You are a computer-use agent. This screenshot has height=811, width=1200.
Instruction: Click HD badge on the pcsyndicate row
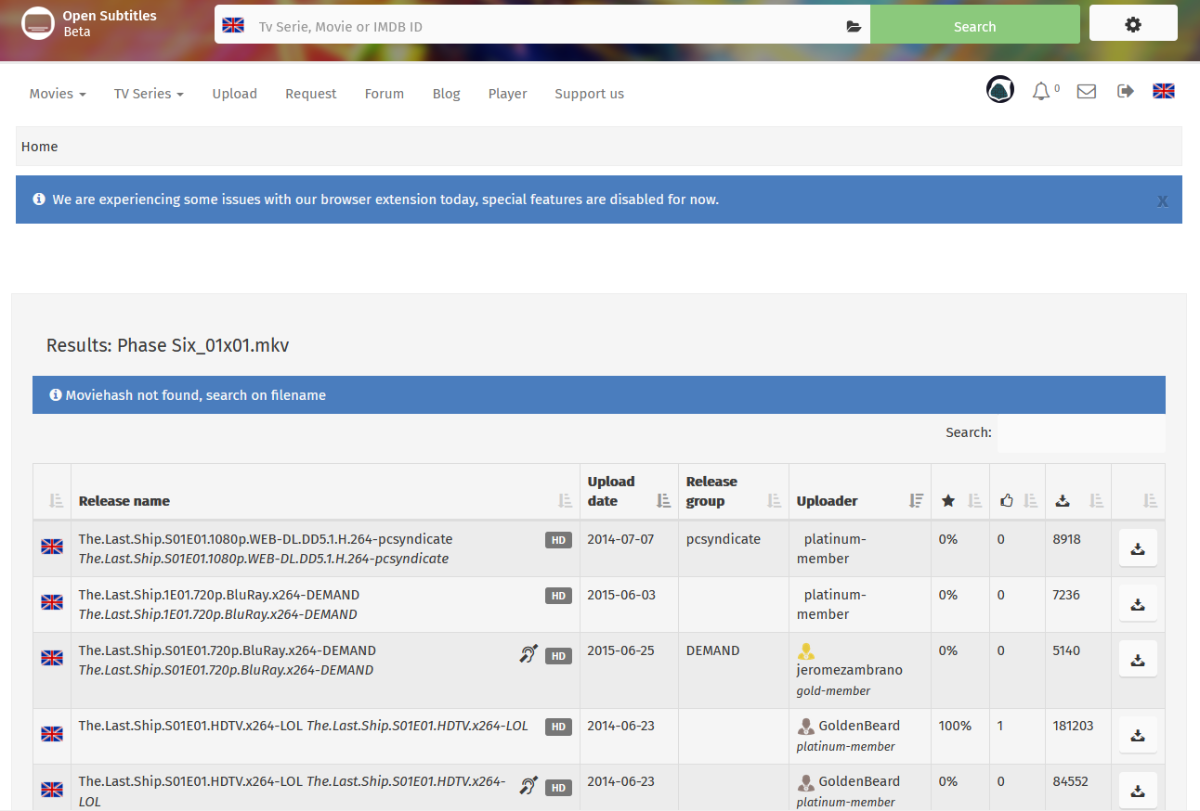click(x=558, y=540)
